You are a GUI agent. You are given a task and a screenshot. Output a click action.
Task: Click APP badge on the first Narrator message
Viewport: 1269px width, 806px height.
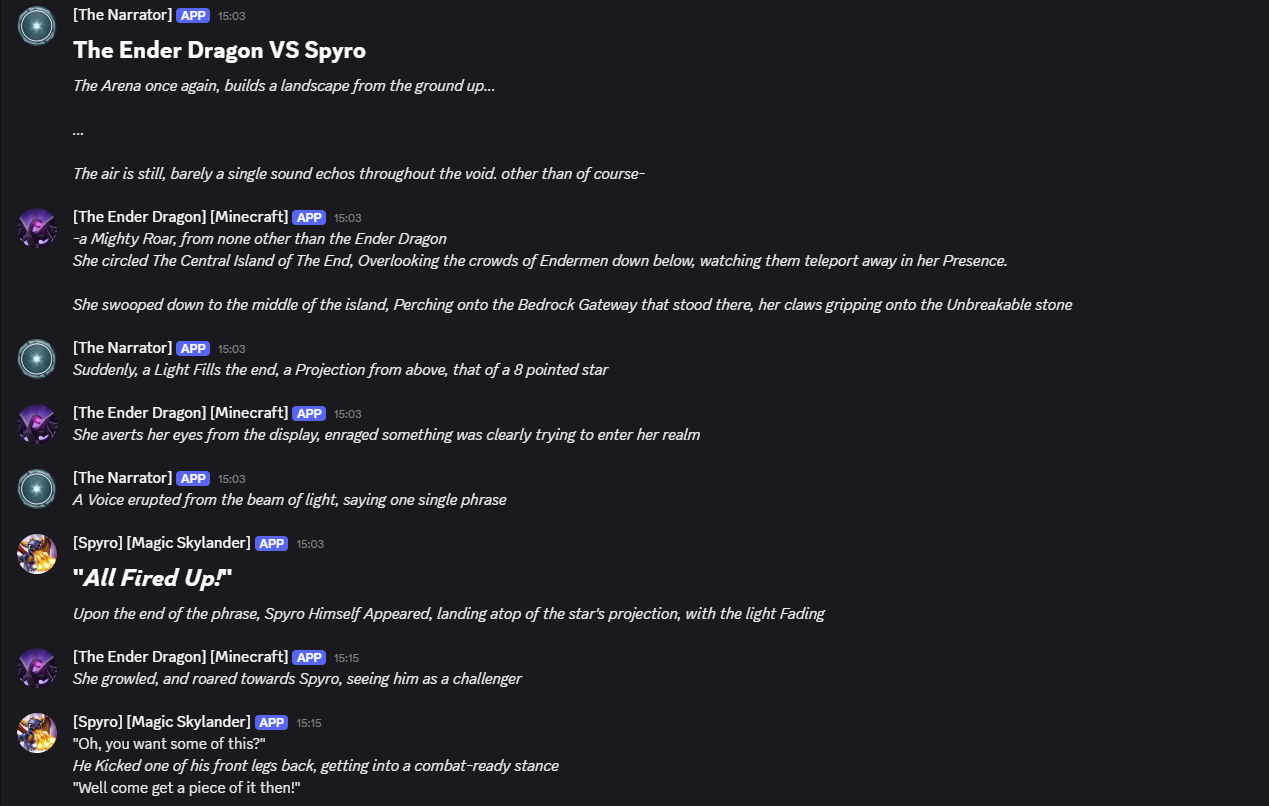click(x=193, y=16)
